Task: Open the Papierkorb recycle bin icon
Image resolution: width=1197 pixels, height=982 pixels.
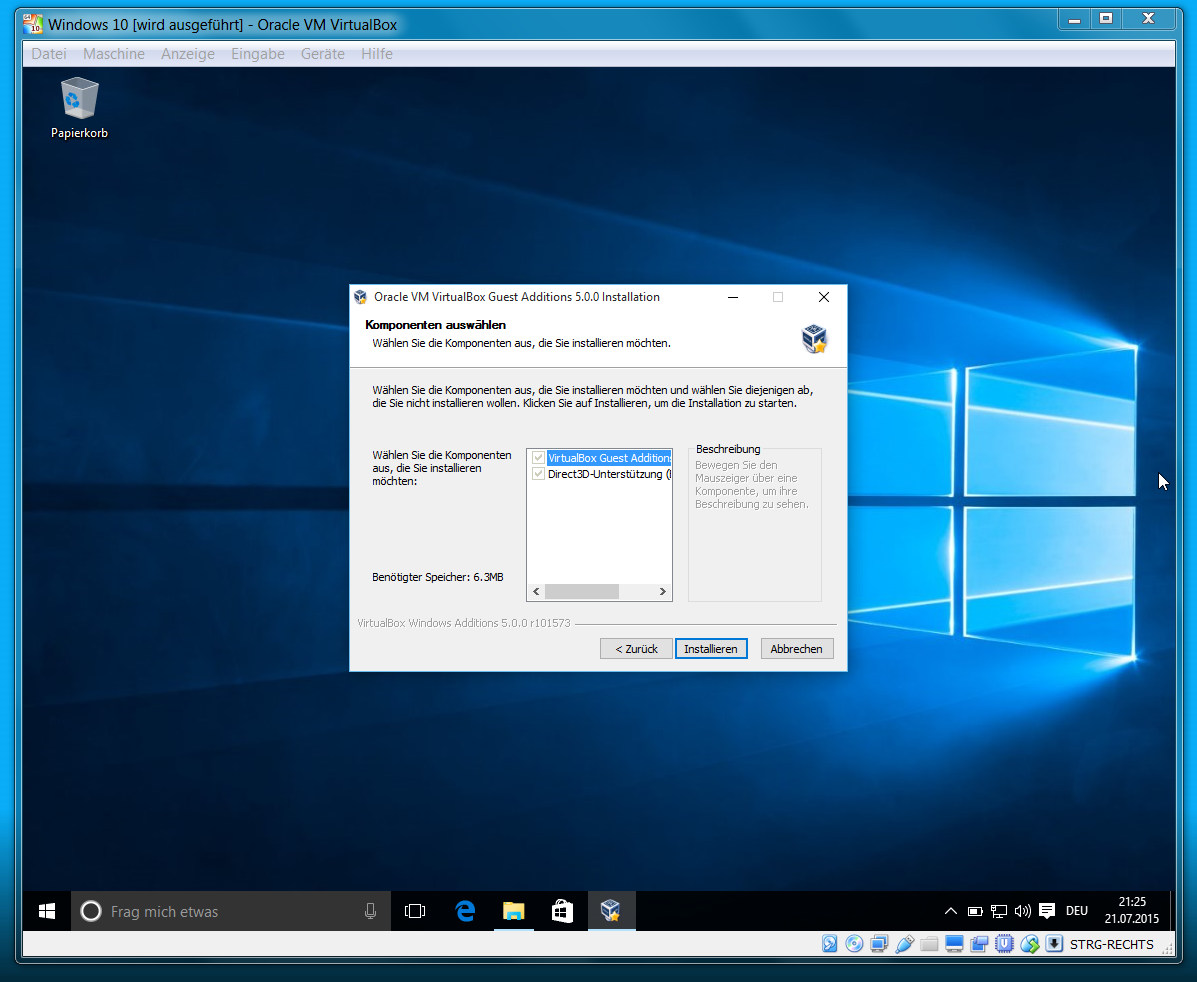Action: coord(79,108)
